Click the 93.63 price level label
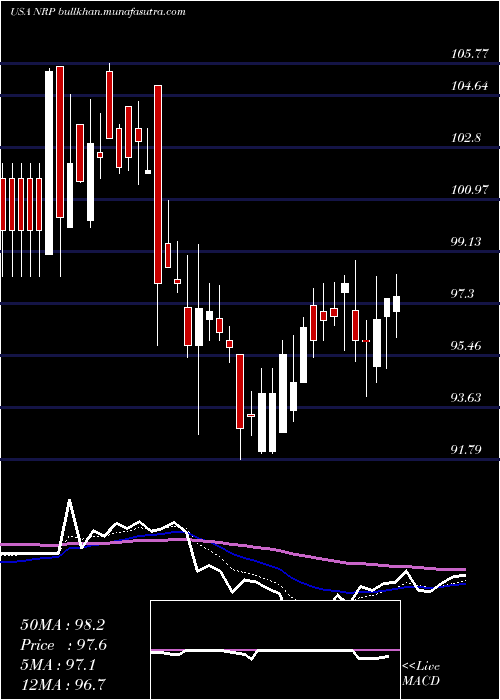Screen dimensions: 500x700 [x=466, y=397]
